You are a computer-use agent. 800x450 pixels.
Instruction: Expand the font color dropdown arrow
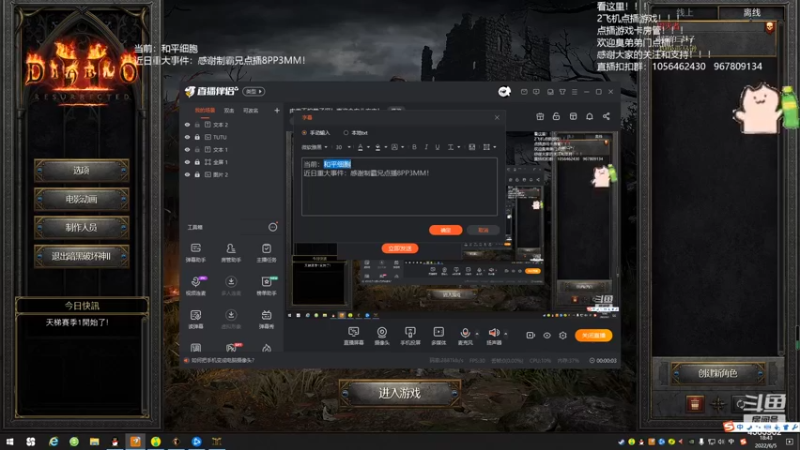pos(368,147)
